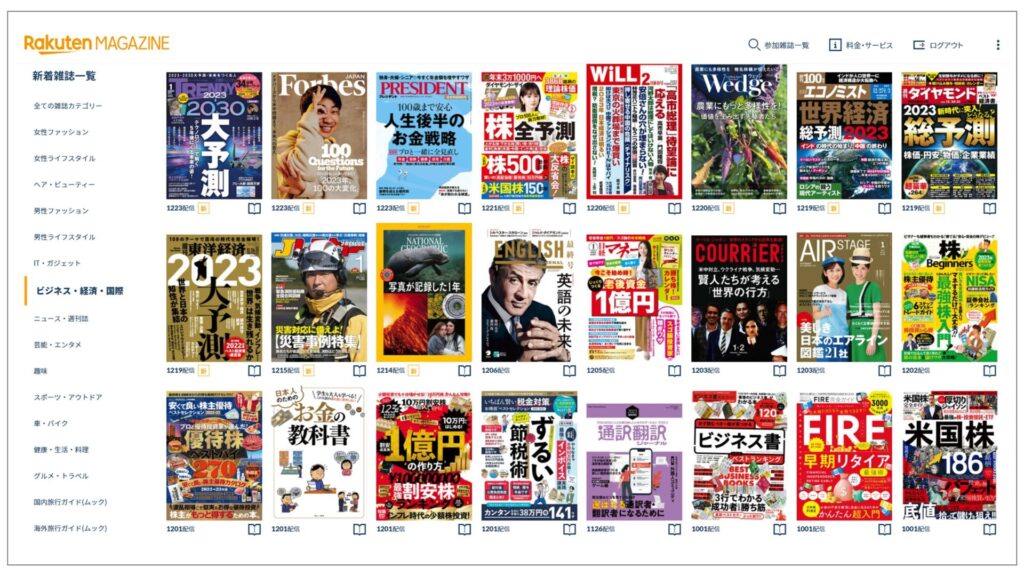The image size is (1024, 576).
Task: Select グルメ・トラベル category
Action: (61, 476)
